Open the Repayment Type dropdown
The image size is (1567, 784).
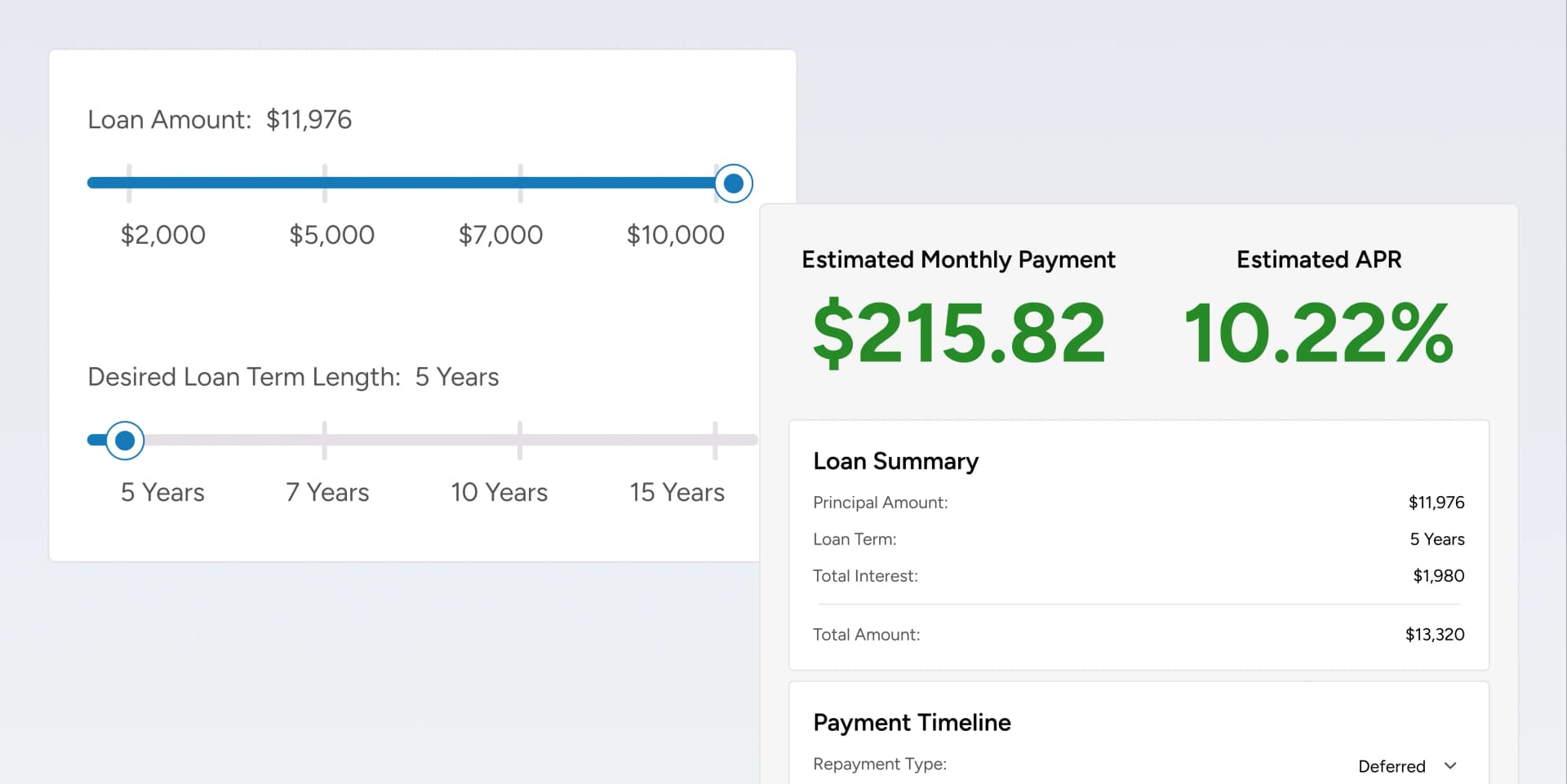click(x=1407, y=765)
